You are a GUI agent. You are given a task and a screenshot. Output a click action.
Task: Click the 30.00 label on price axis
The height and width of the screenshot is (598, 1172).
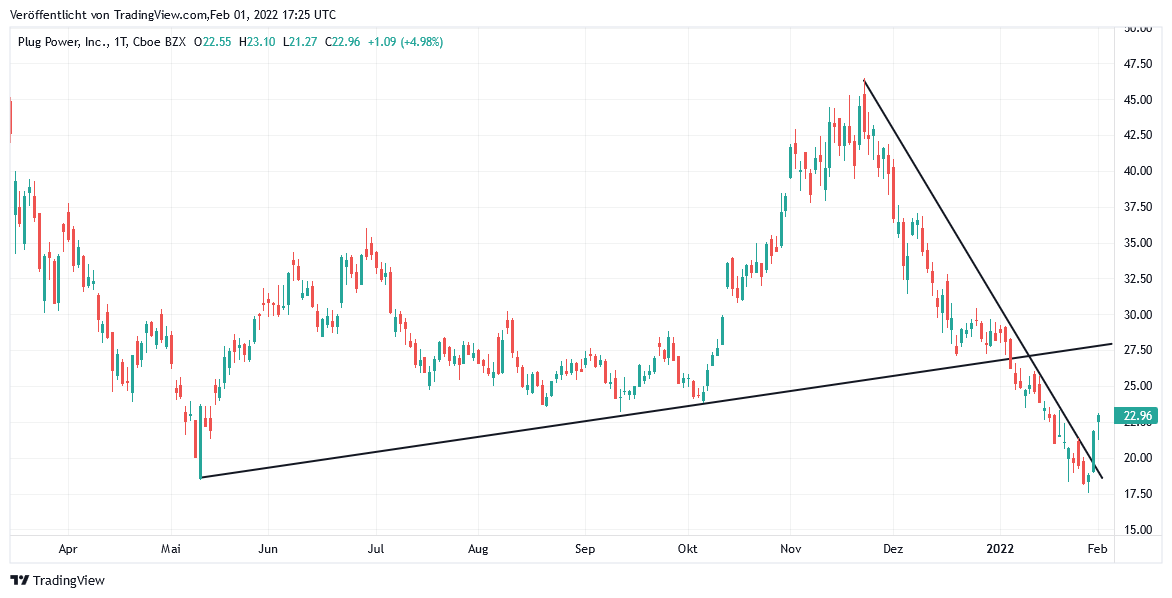(x=1139, y=314)
